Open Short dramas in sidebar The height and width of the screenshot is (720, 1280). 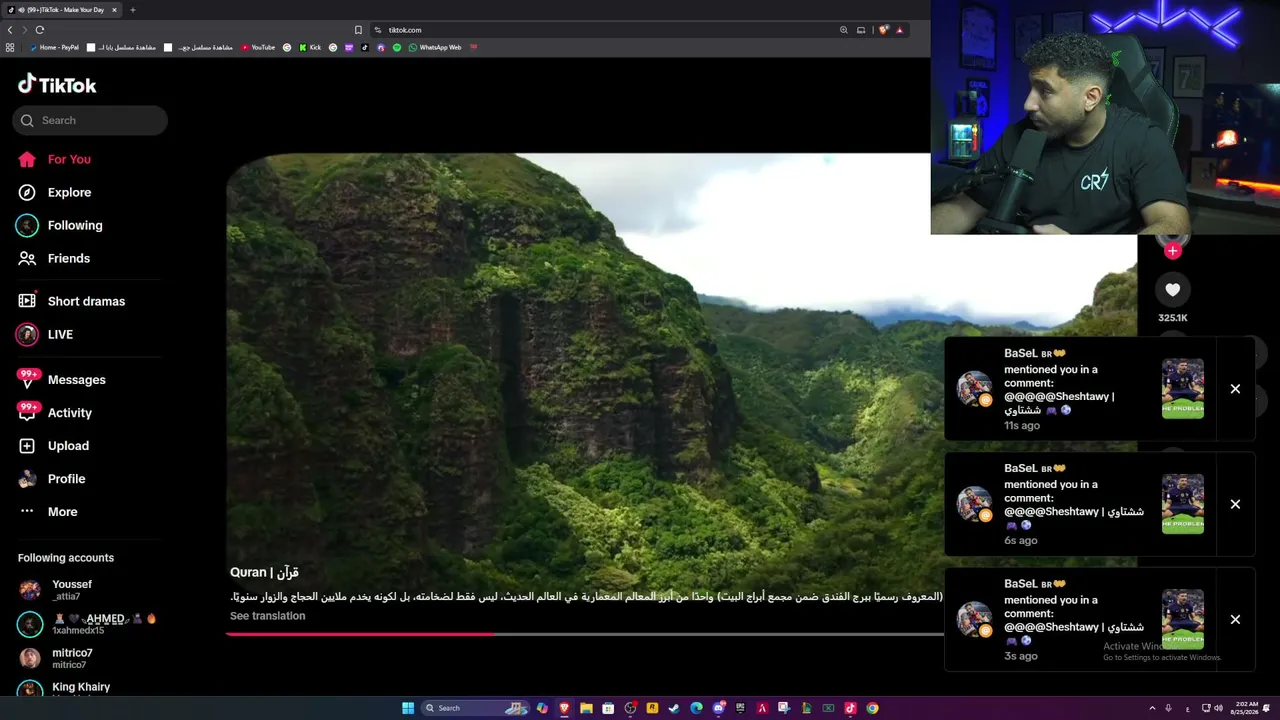71,301
